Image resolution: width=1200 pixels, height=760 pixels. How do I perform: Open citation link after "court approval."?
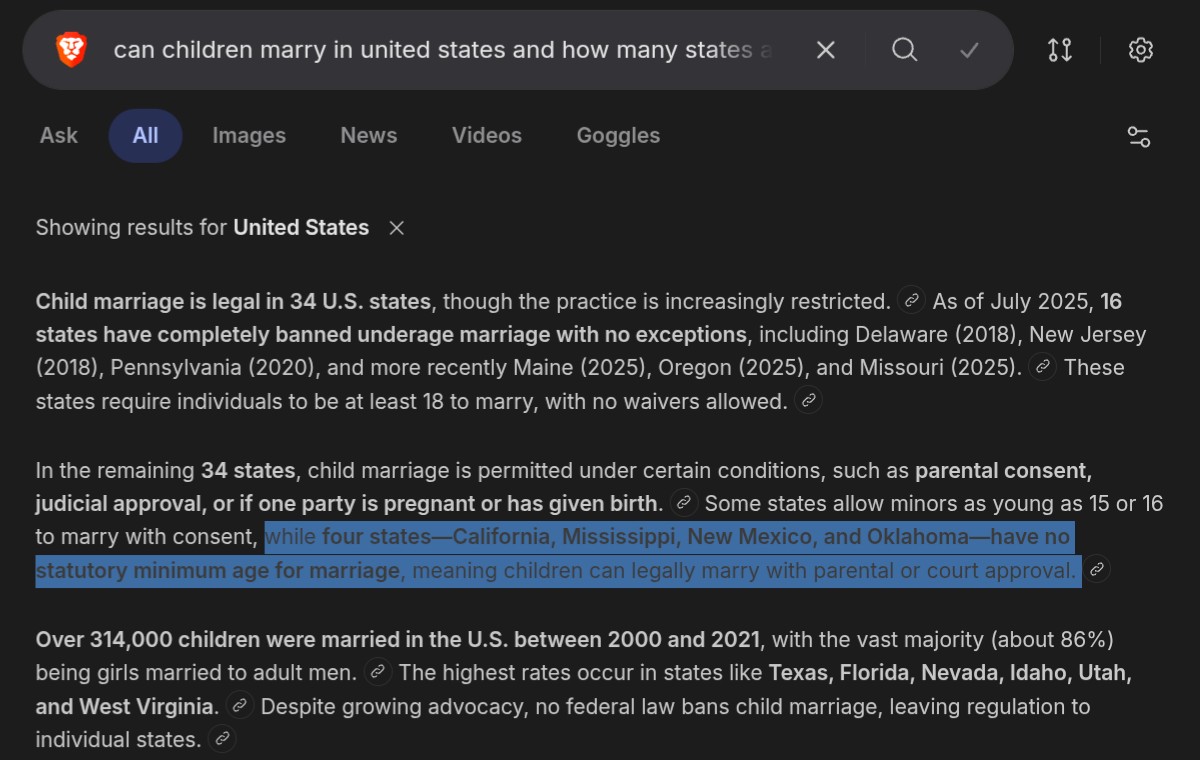pyautogui.click(x=1097, y=570)
